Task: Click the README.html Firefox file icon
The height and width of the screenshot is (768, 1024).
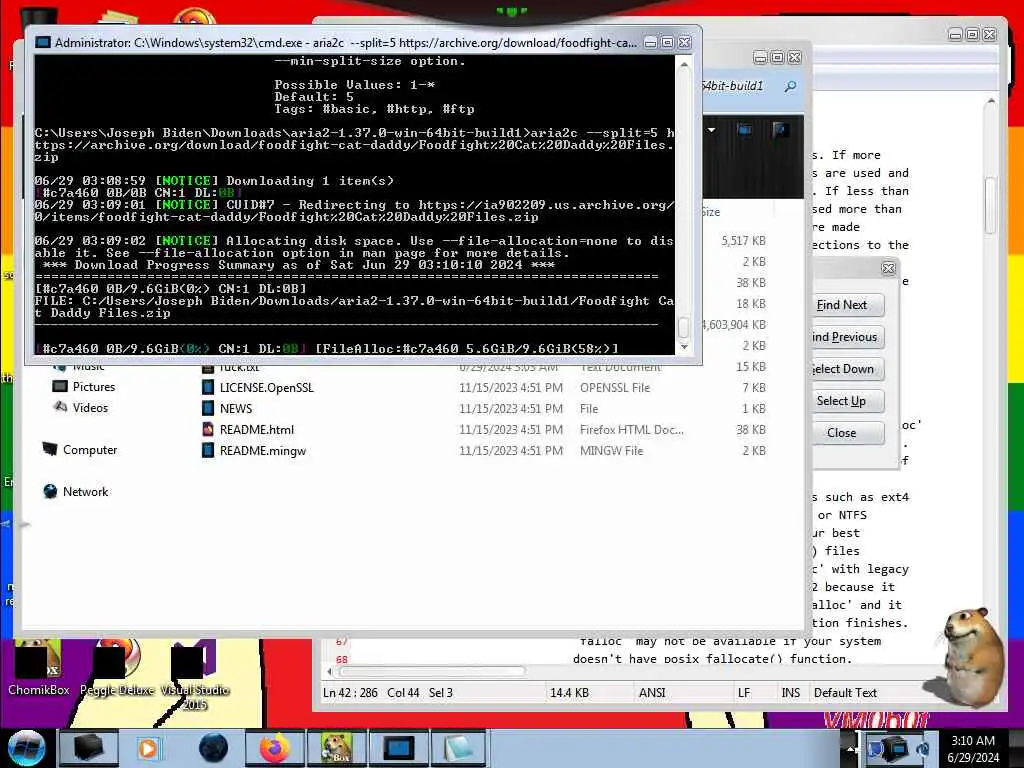Action: (208, 430)
